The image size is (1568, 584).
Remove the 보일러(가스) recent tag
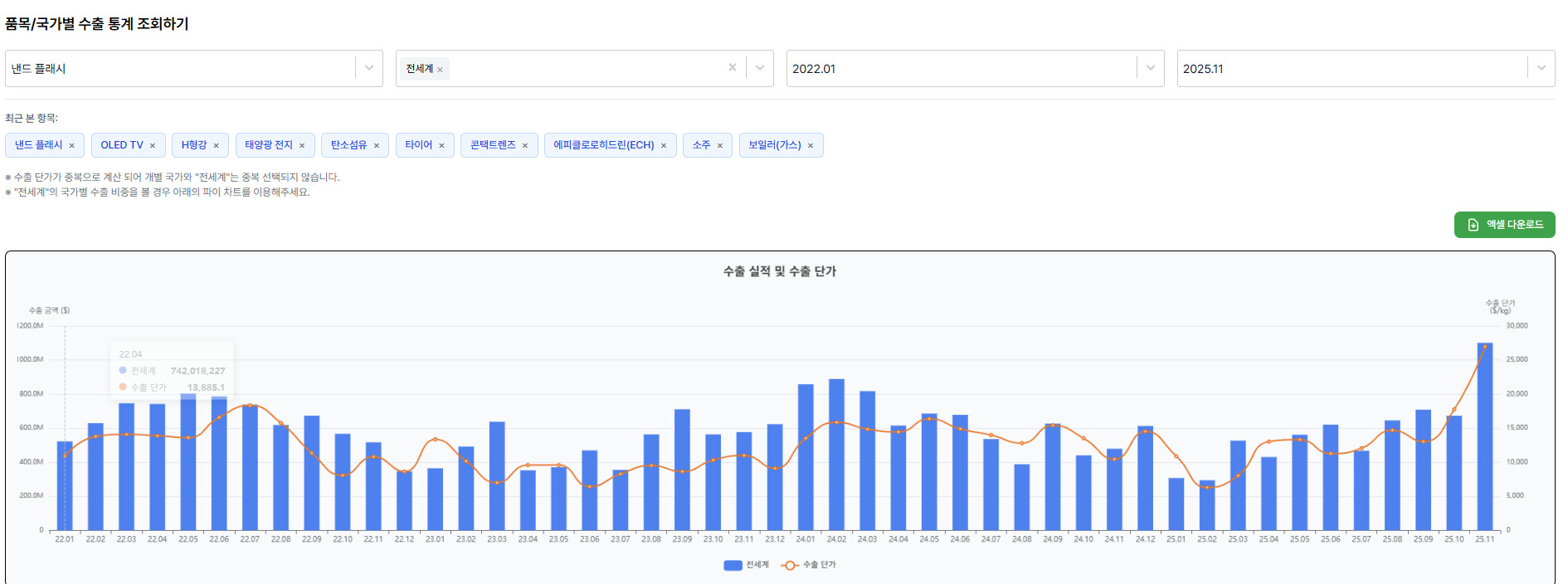[x=811, y=146]
